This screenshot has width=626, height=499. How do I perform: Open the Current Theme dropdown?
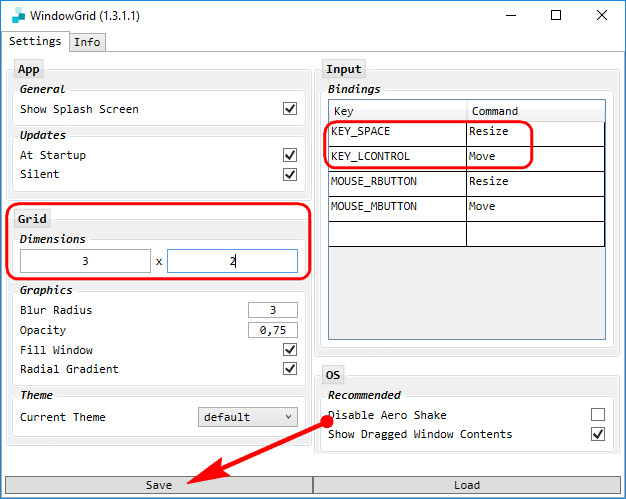248,417
